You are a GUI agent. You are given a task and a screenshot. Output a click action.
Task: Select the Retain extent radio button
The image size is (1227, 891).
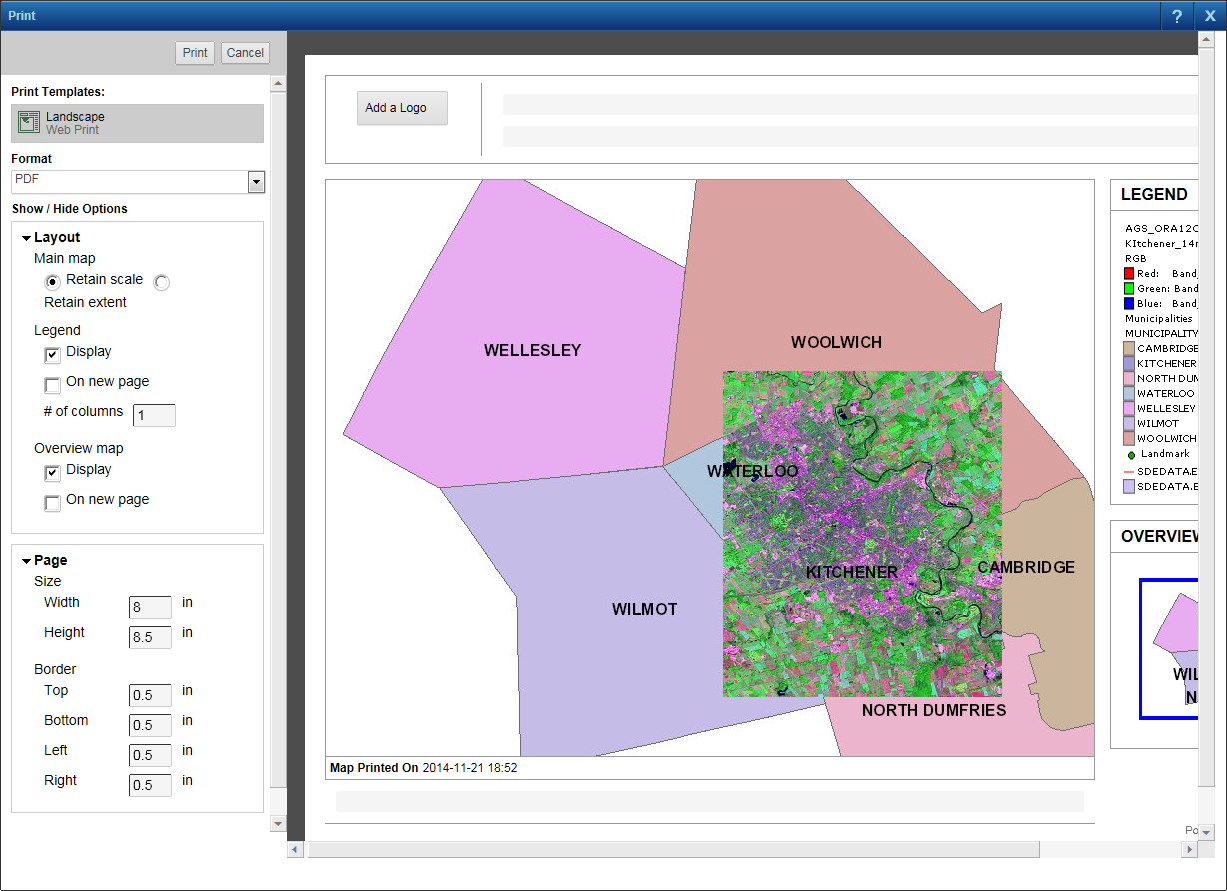click(162, 282)
